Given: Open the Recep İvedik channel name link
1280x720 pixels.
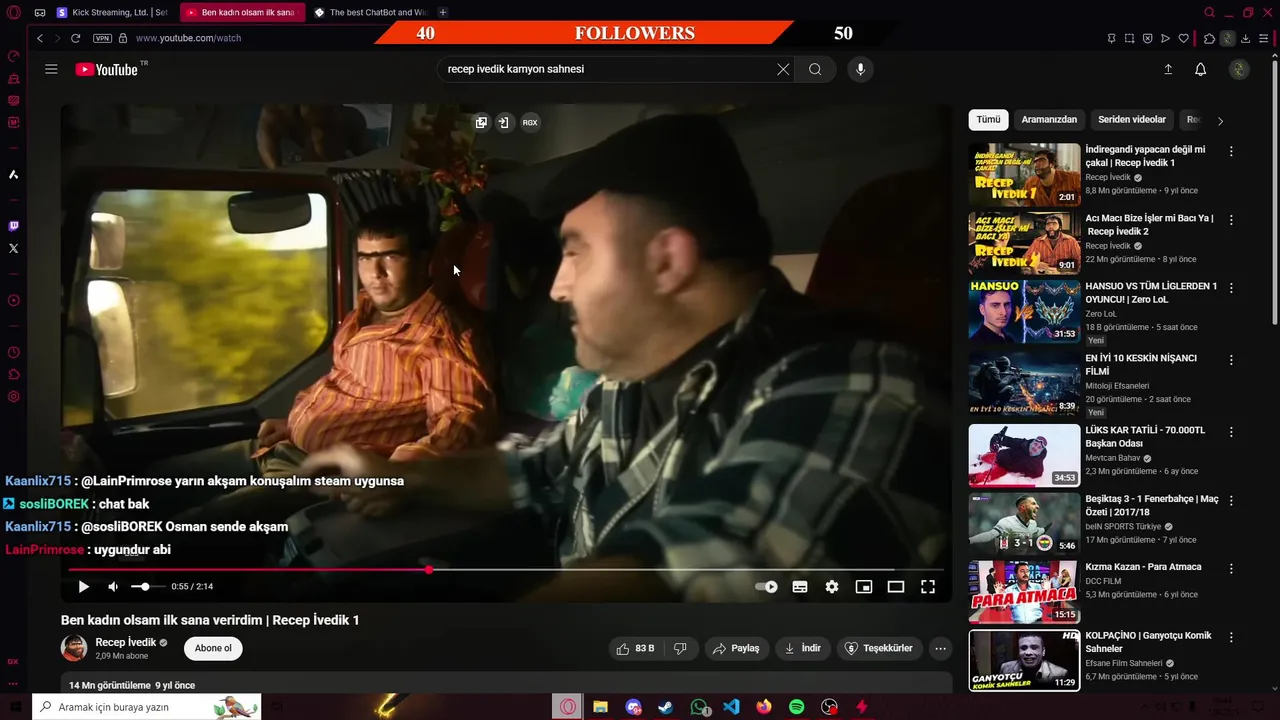Looking at the screenshot, I should 126,642.
